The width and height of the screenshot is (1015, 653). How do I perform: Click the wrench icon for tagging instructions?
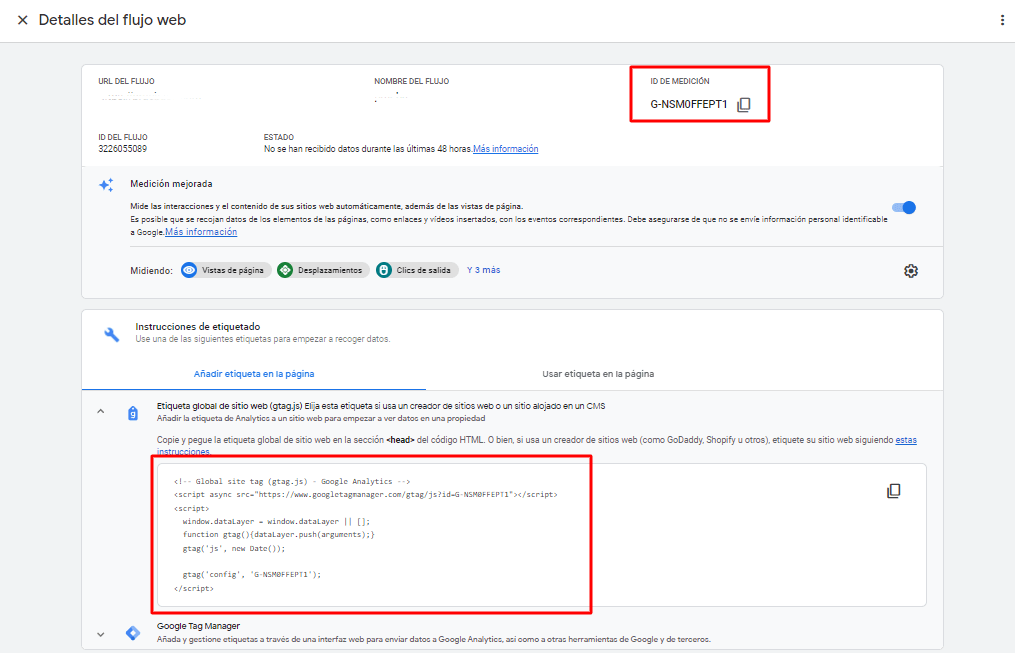tap(111, 334)
